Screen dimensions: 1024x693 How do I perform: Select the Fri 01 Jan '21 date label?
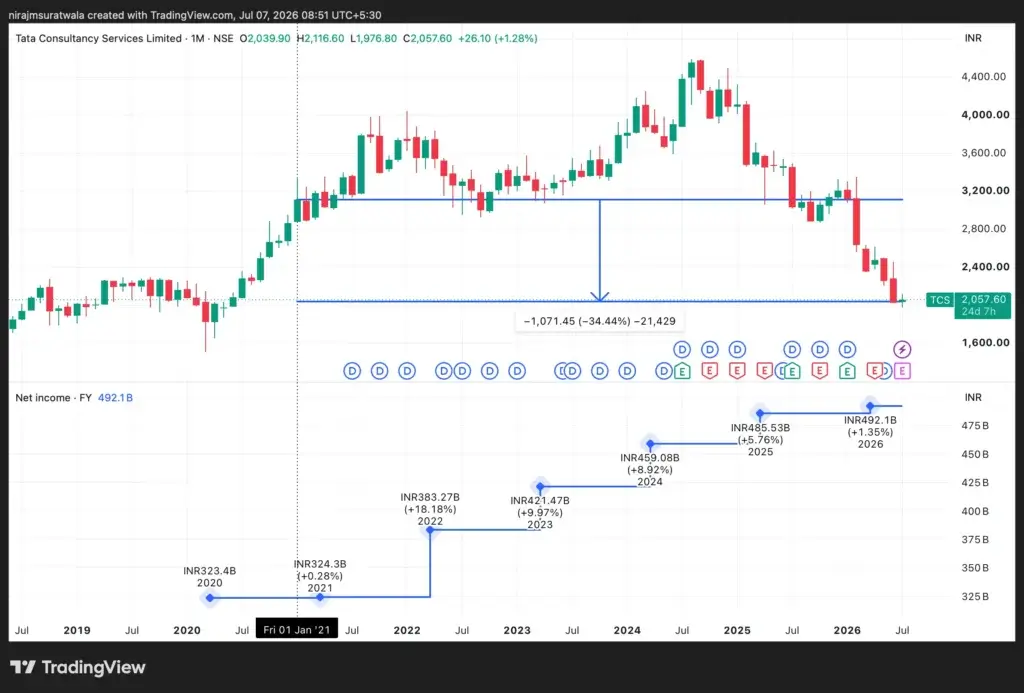pos(296,630)
